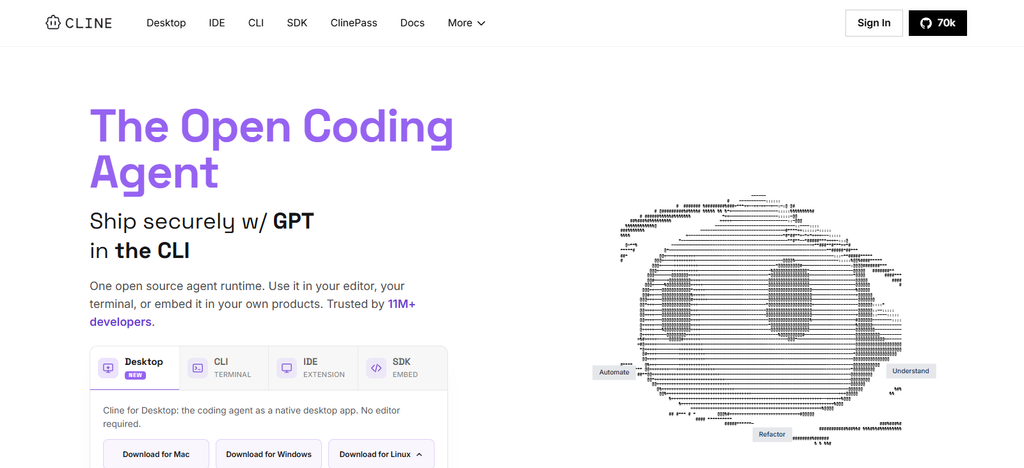Open CLI in the top navigation
The width and height of the screenshot is (1024, 468).
(256, 23)
